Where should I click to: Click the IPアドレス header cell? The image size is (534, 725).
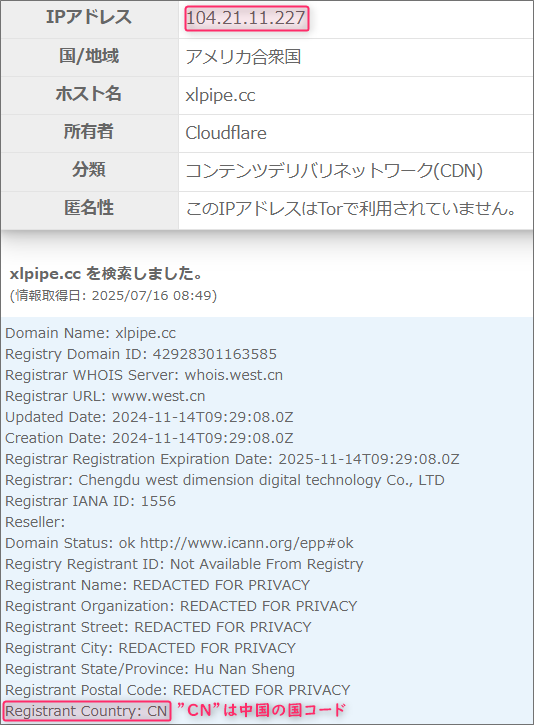pyautogui.click(x=89, y=18)
